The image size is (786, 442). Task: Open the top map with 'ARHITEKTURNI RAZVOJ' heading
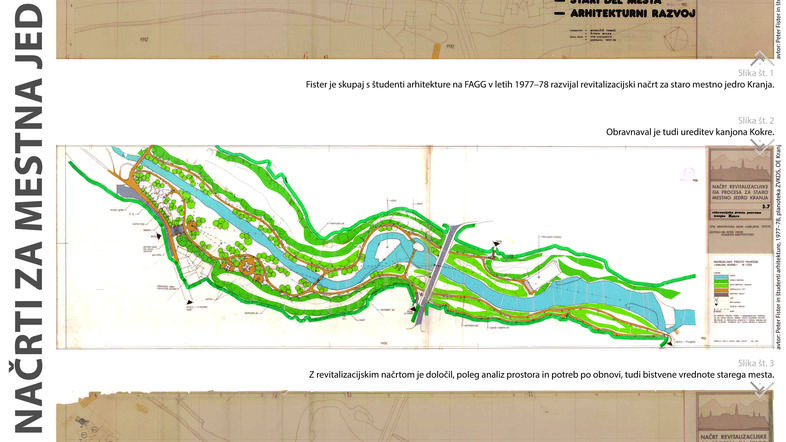(x=400, y=28)
